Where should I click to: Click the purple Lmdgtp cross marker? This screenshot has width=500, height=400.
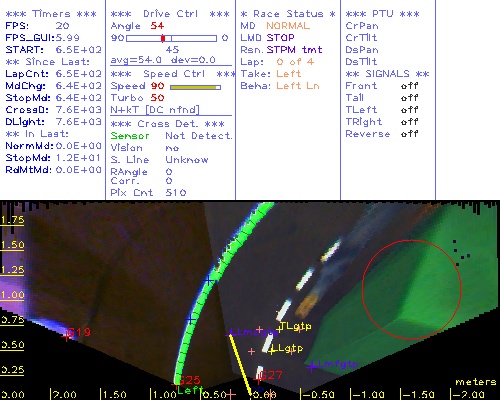point(231,333)
